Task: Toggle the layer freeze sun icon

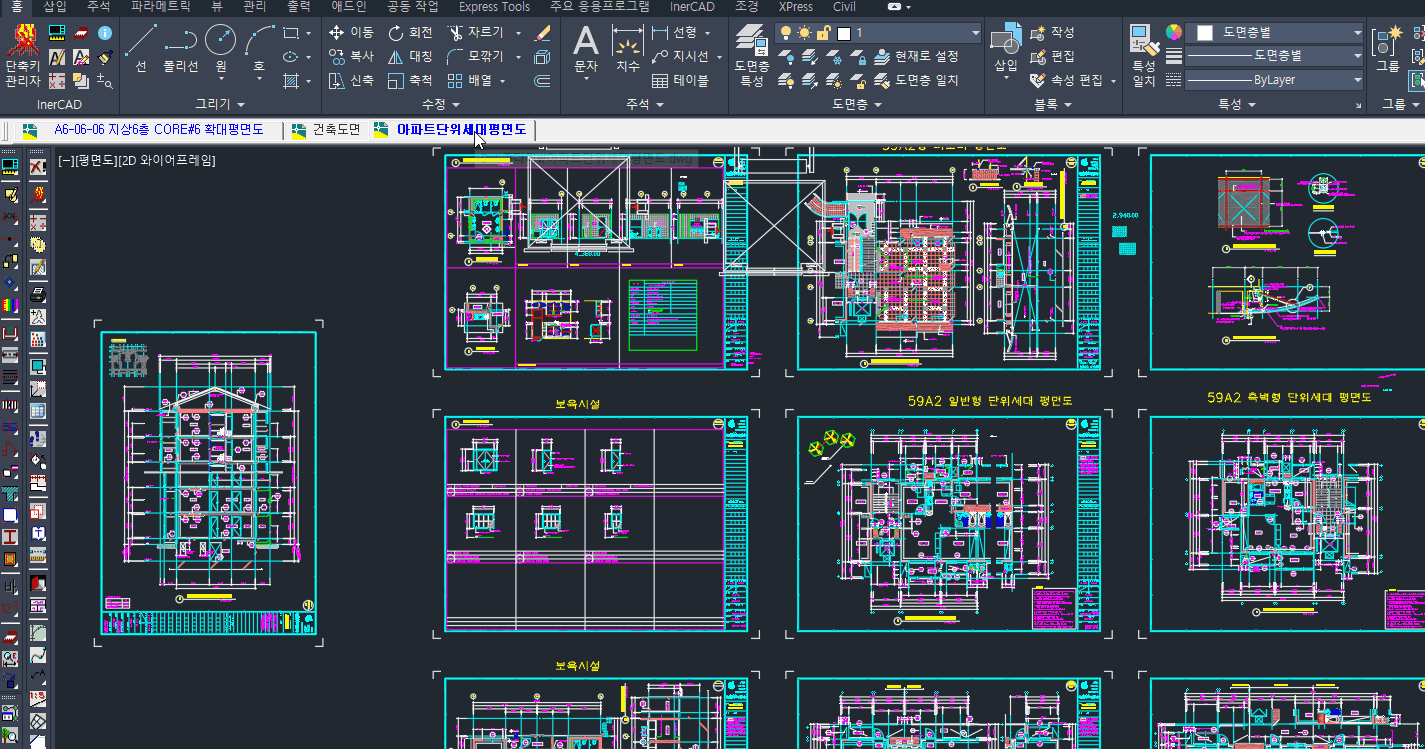Action: pyautogui.click(x=804, y=33)
